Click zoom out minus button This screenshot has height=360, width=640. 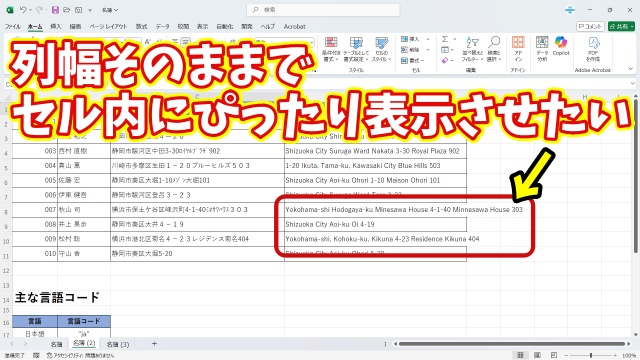point(567,355)
